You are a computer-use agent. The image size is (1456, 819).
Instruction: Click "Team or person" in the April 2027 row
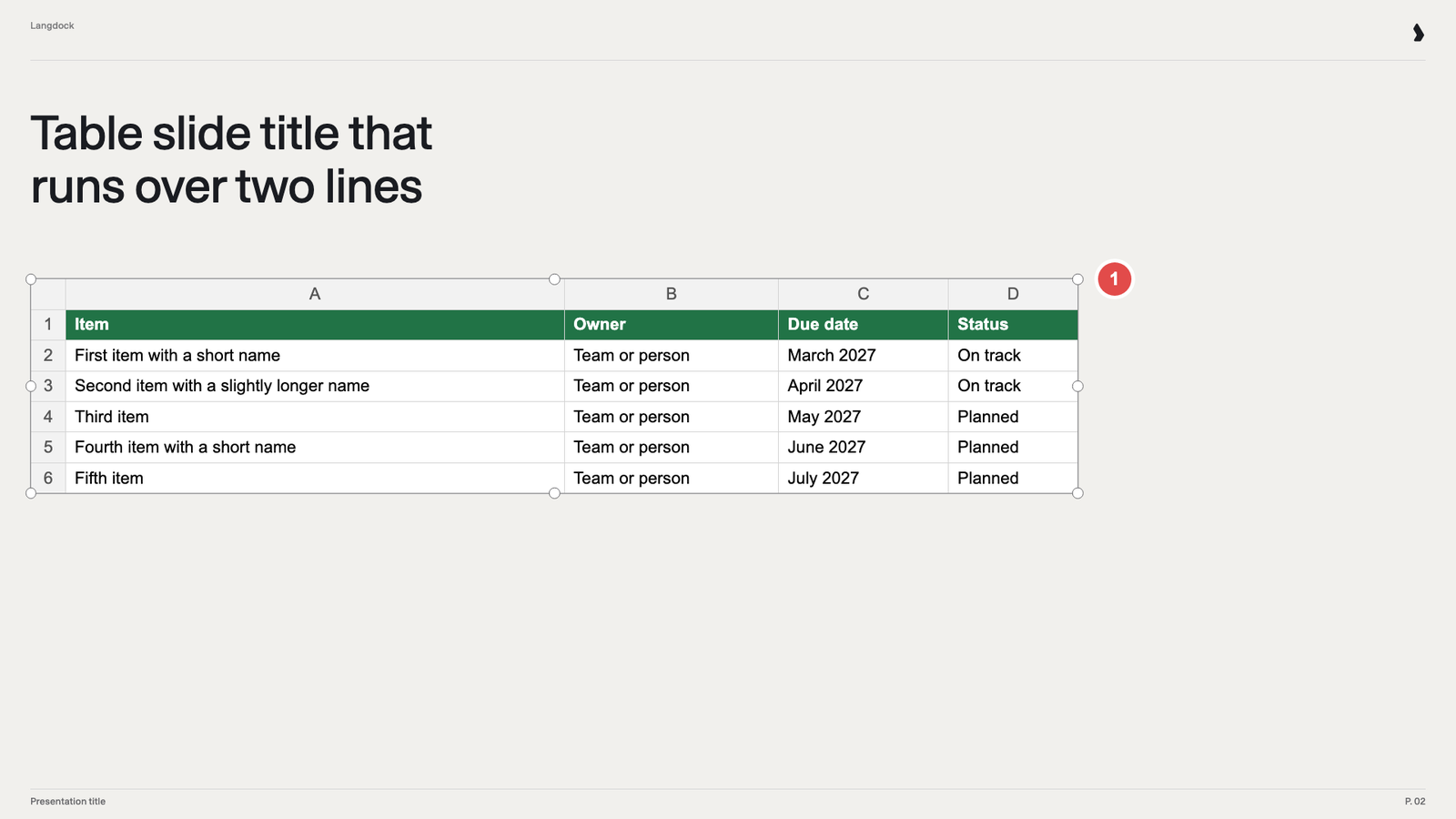672,386
